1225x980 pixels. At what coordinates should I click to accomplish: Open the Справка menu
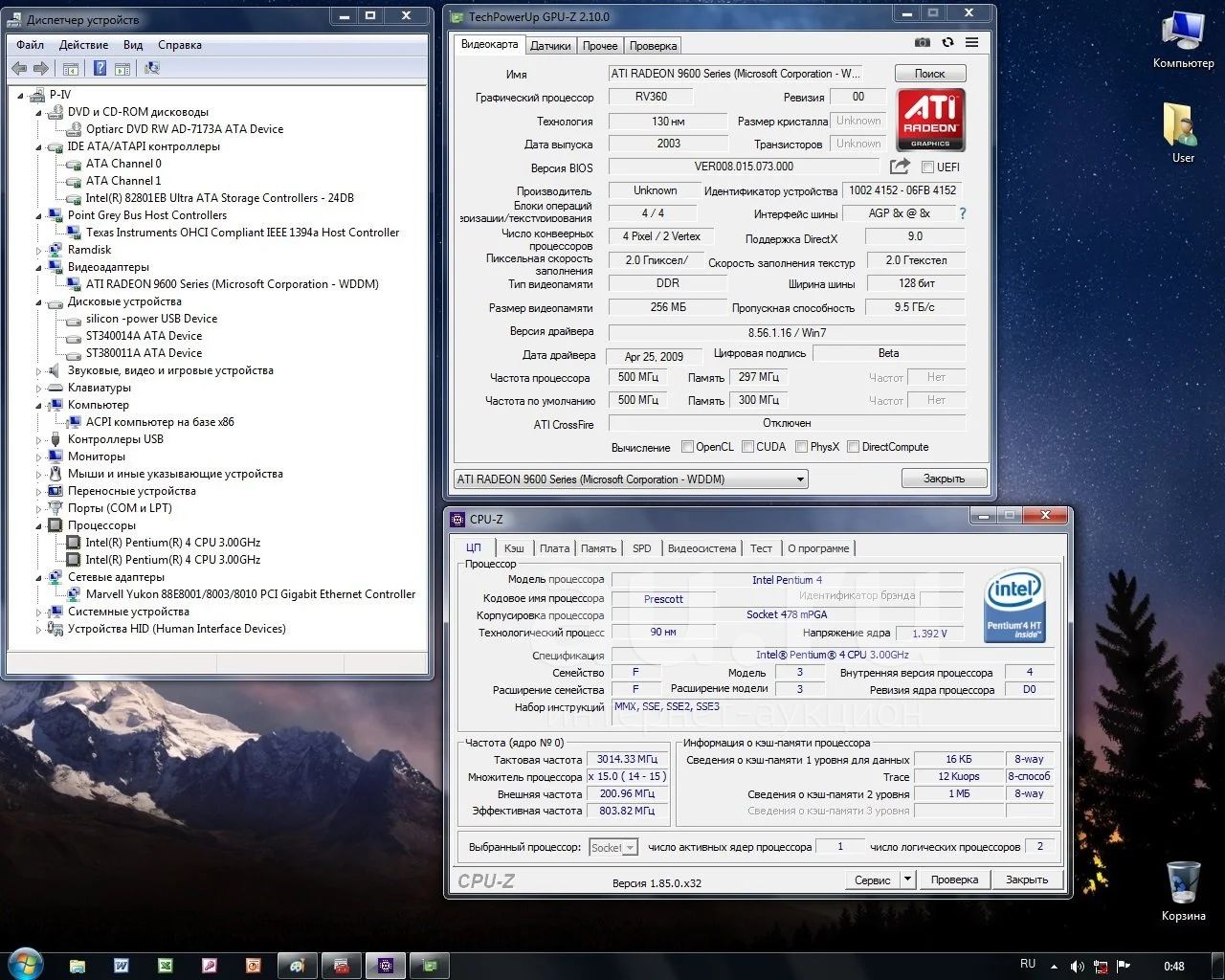click(180, 45)
